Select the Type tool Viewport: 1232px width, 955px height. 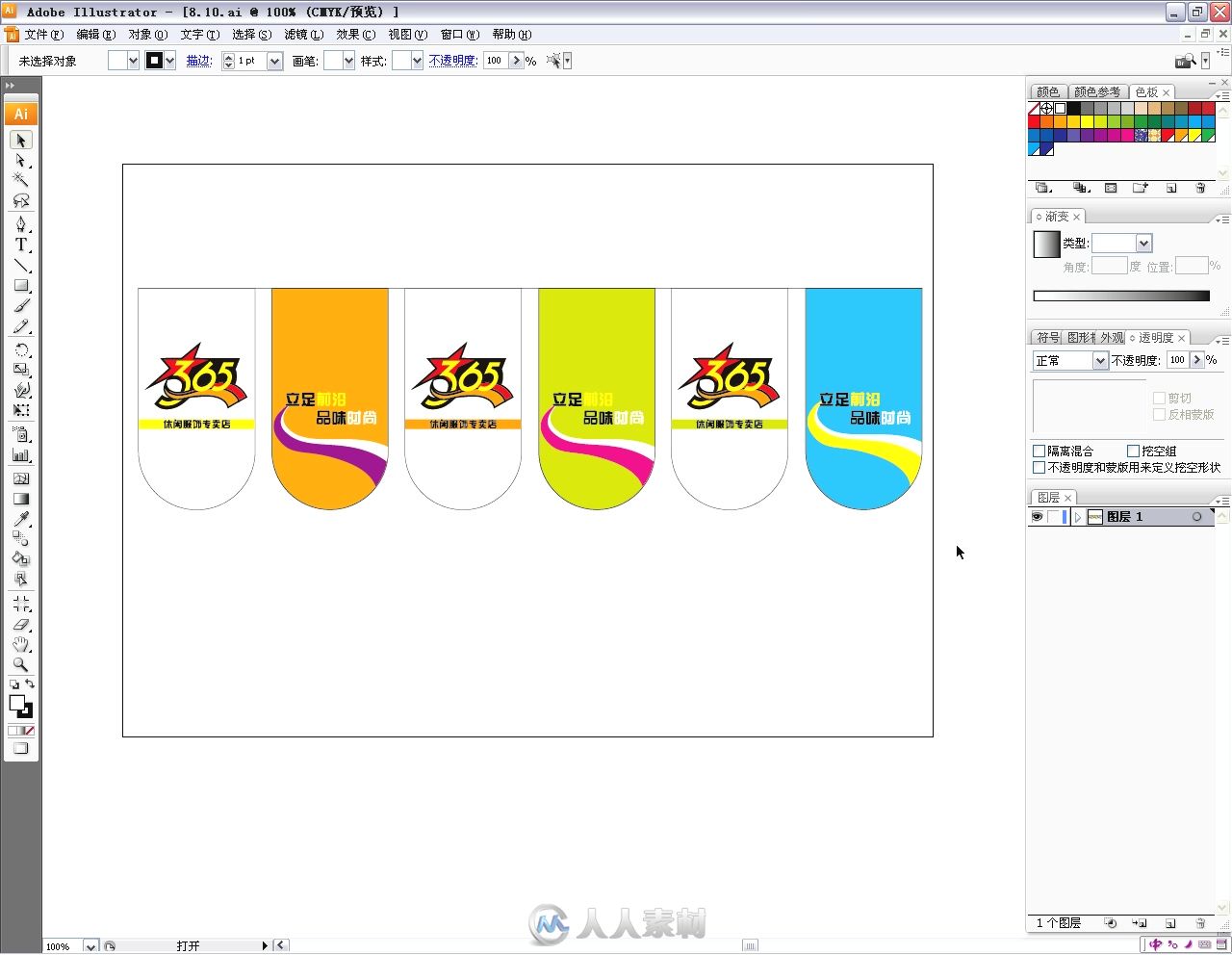pyautogui.click(x=21, y=245)
